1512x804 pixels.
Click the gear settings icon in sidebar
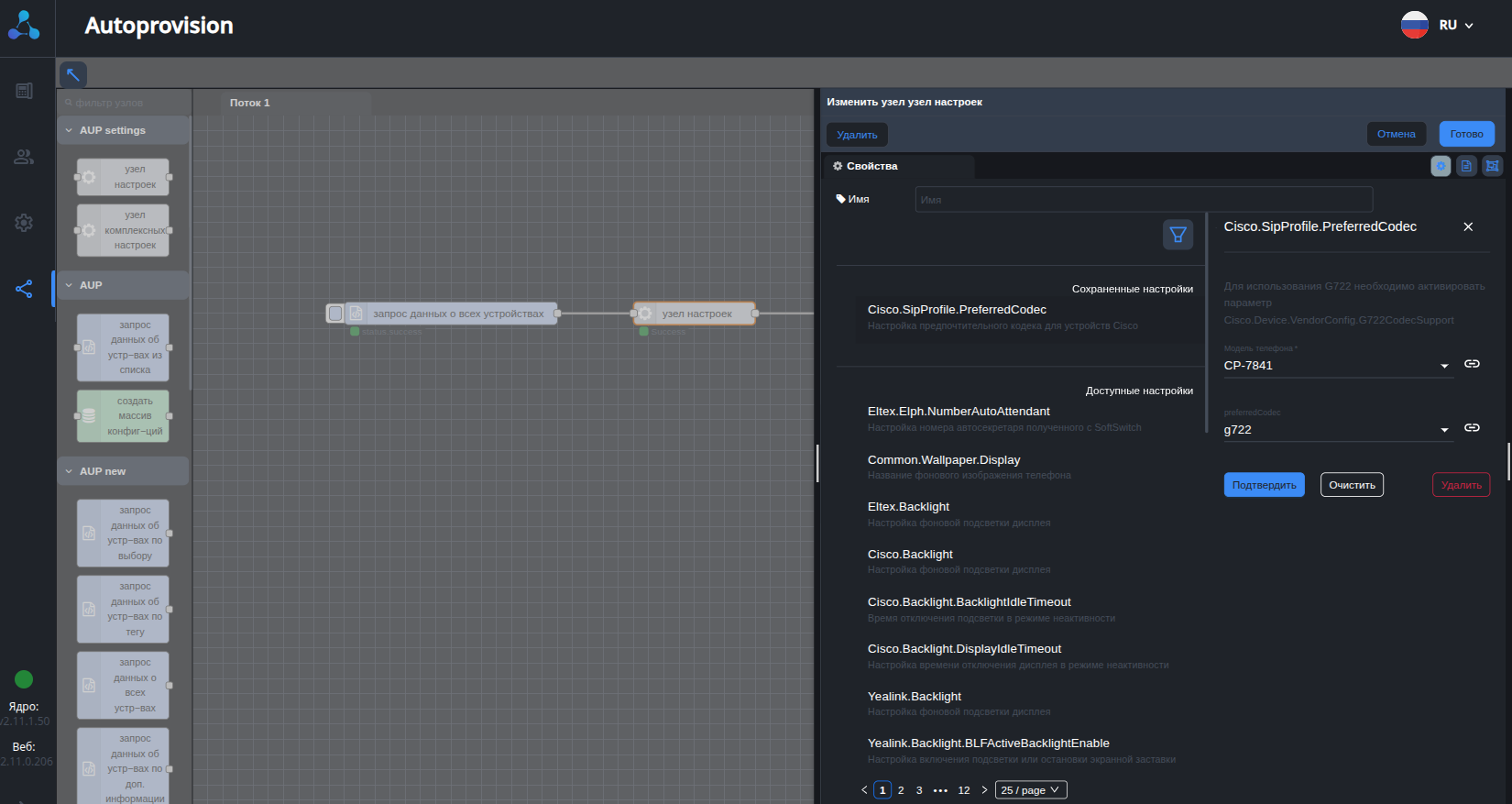pos(24,223)
